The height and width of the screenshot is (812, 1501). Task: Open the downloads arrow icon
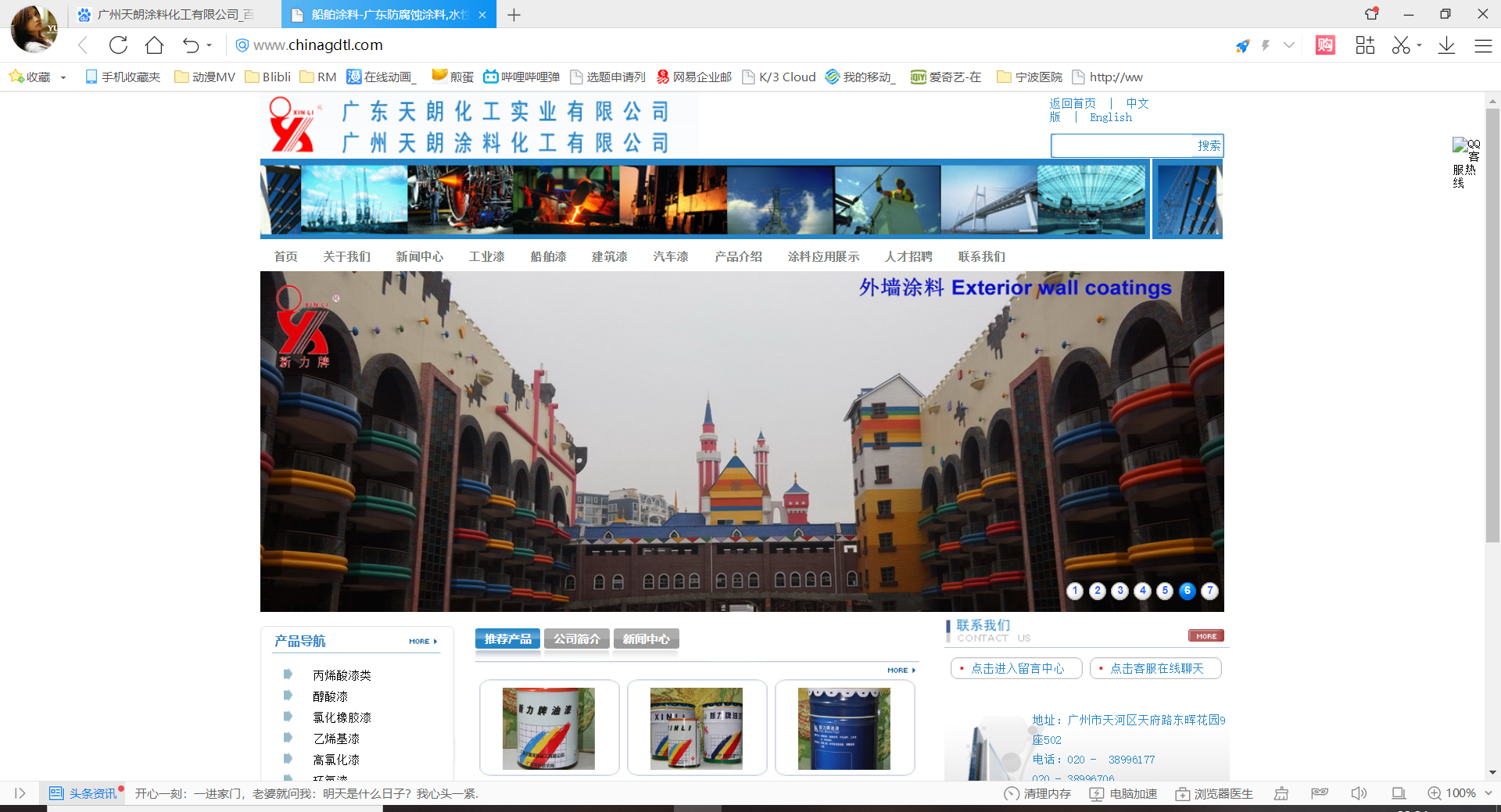point(1446,45)
